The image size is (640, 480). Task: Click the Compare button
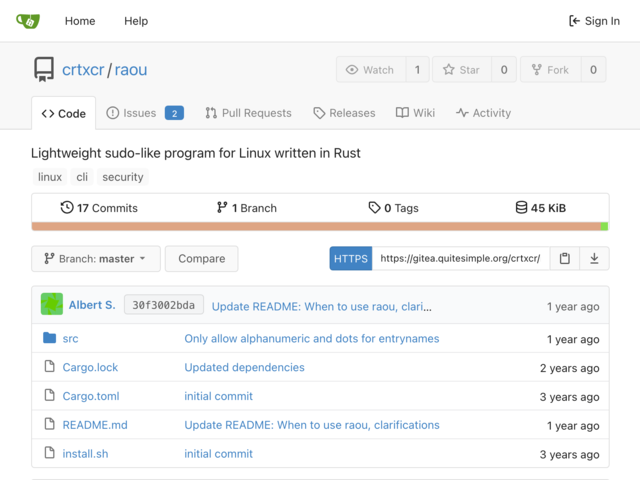tap(202, 259)
